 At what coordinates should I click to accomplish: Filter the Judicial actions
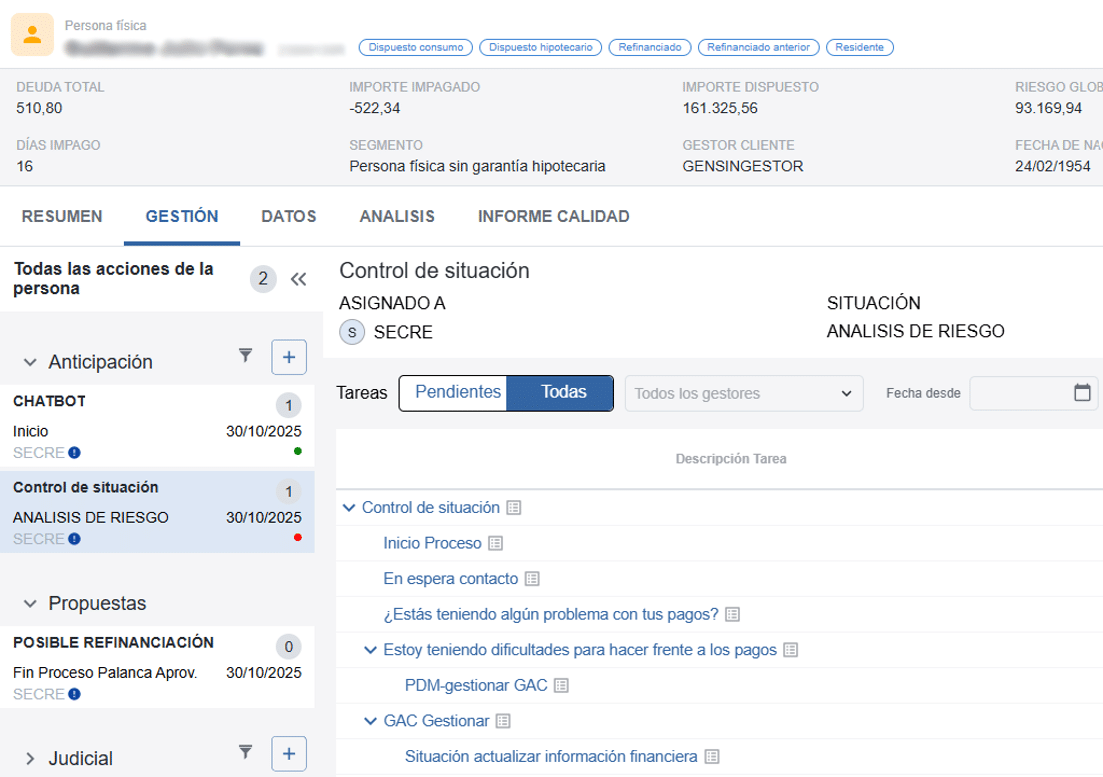coord(246,751)
